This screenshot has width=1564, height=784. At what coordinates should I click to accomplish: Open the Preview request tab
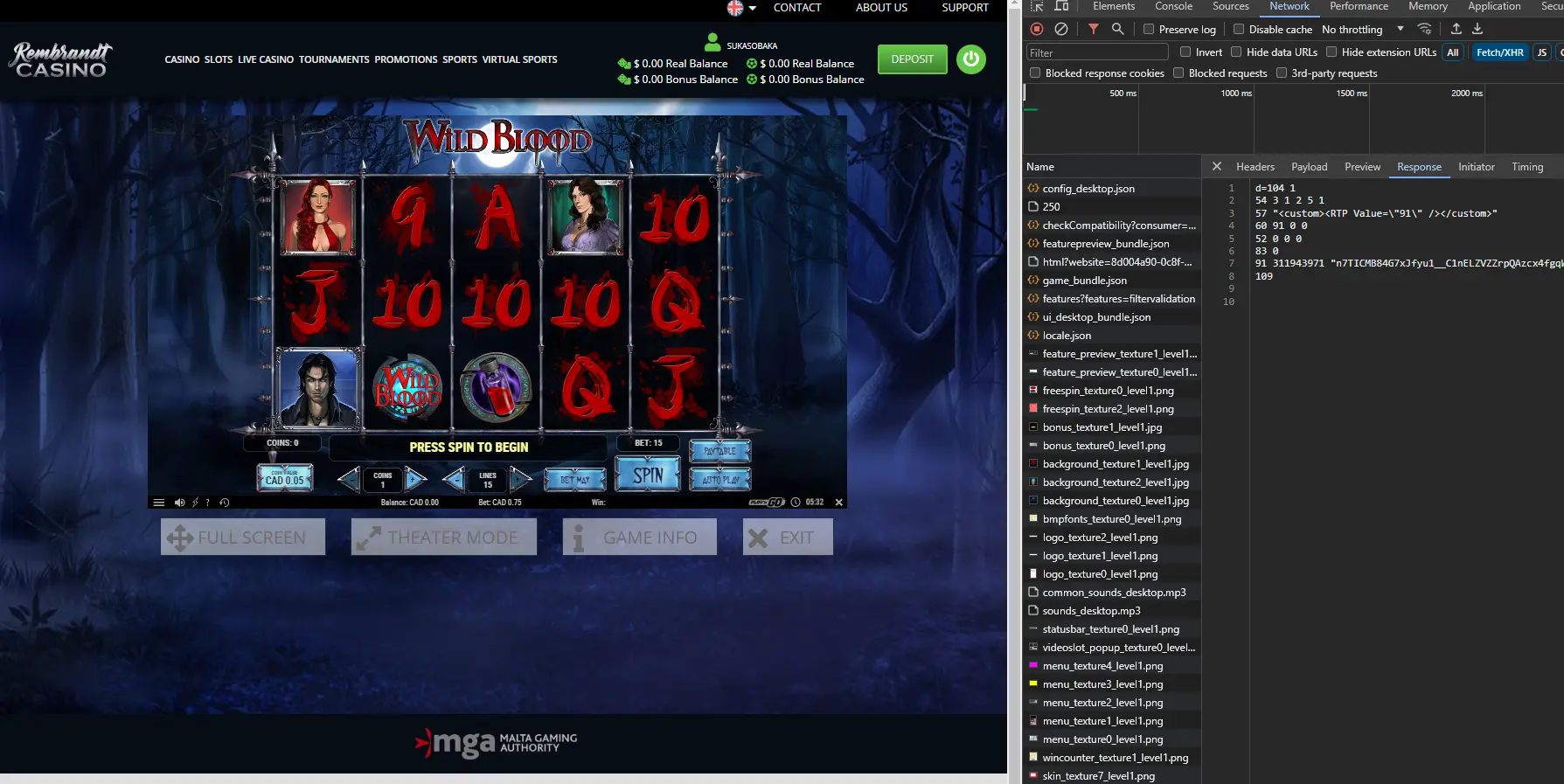pyautogui.click(x=1362, y=166)
